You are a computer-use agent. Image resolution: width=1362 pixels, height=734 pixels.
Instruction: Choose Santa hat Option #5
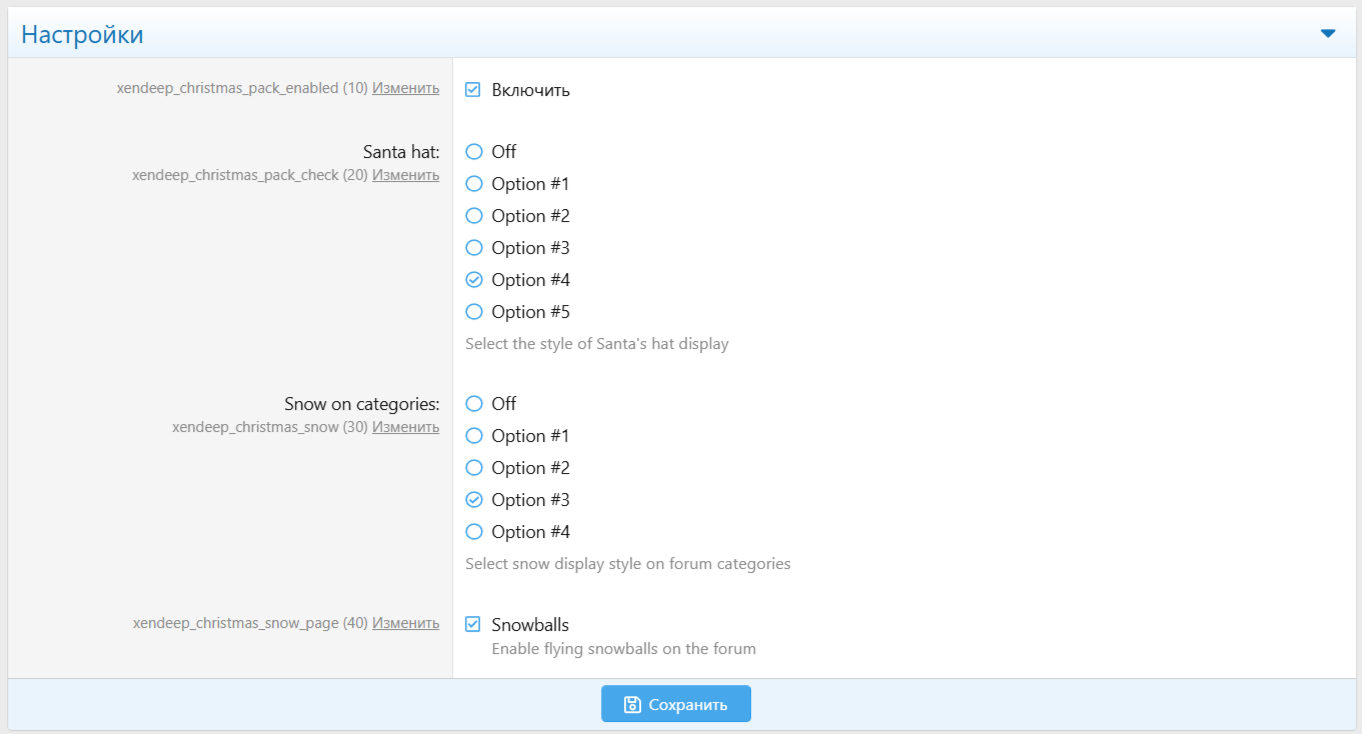(x=474, y=312)
